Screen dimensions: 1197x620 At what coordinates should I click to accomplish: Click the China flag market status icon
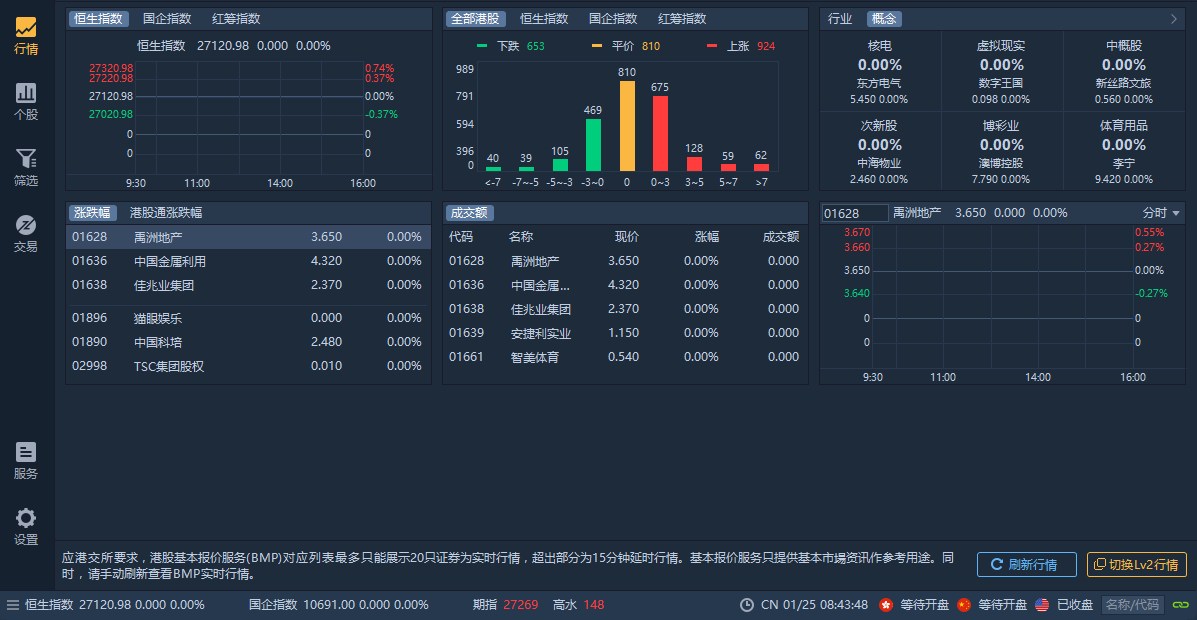[964, 605]
